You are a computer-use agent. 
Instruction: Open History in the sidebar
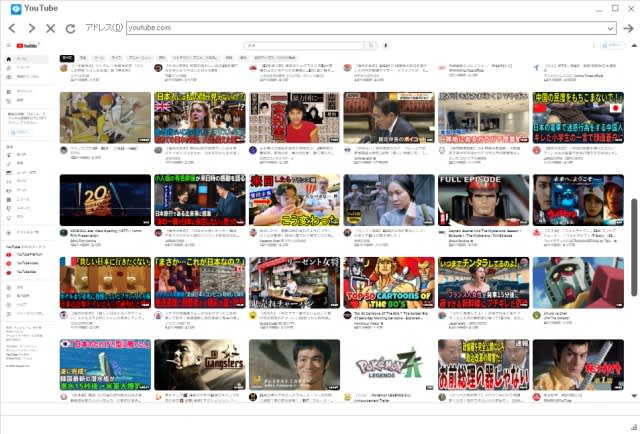[x=27, y=100]
